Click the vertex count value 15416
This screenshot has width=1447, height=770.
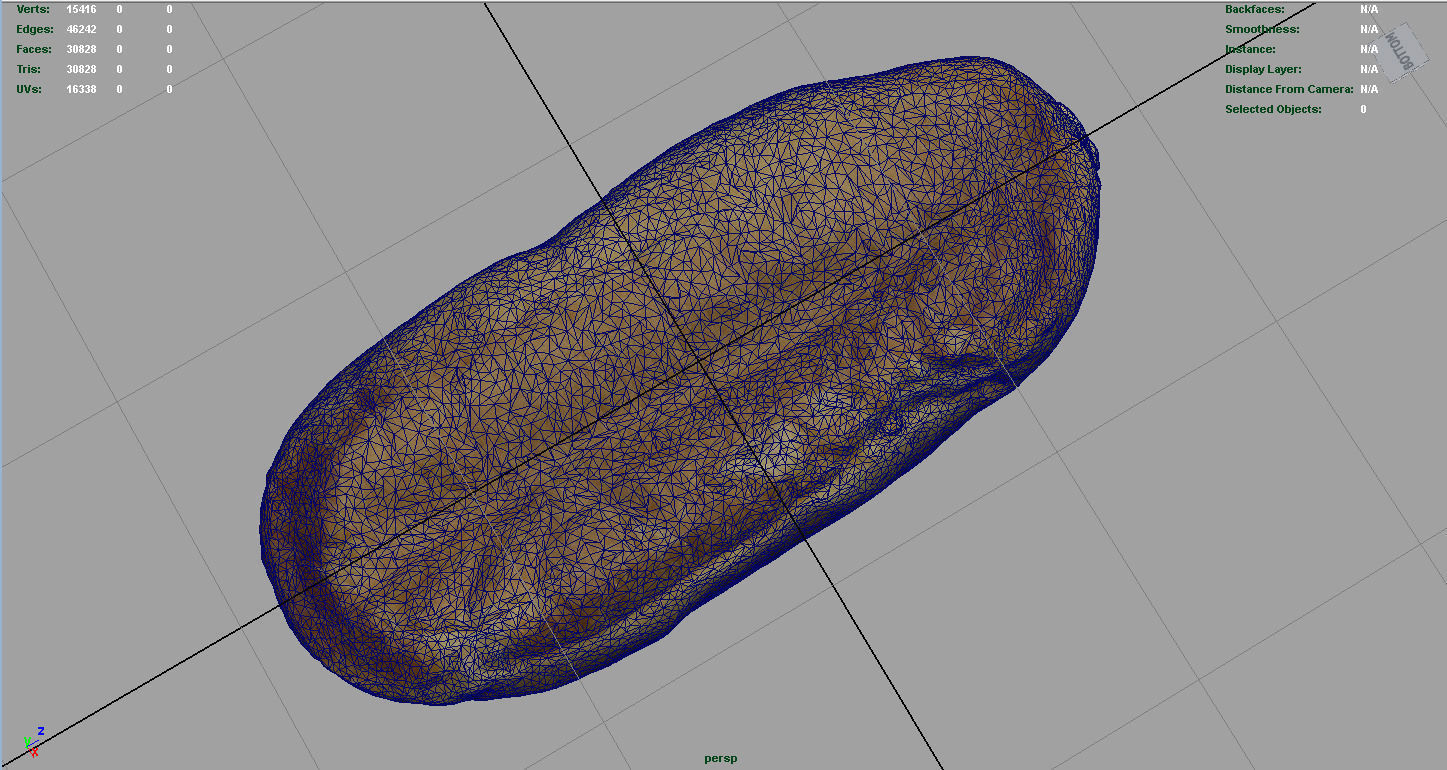tap(81, 9)
